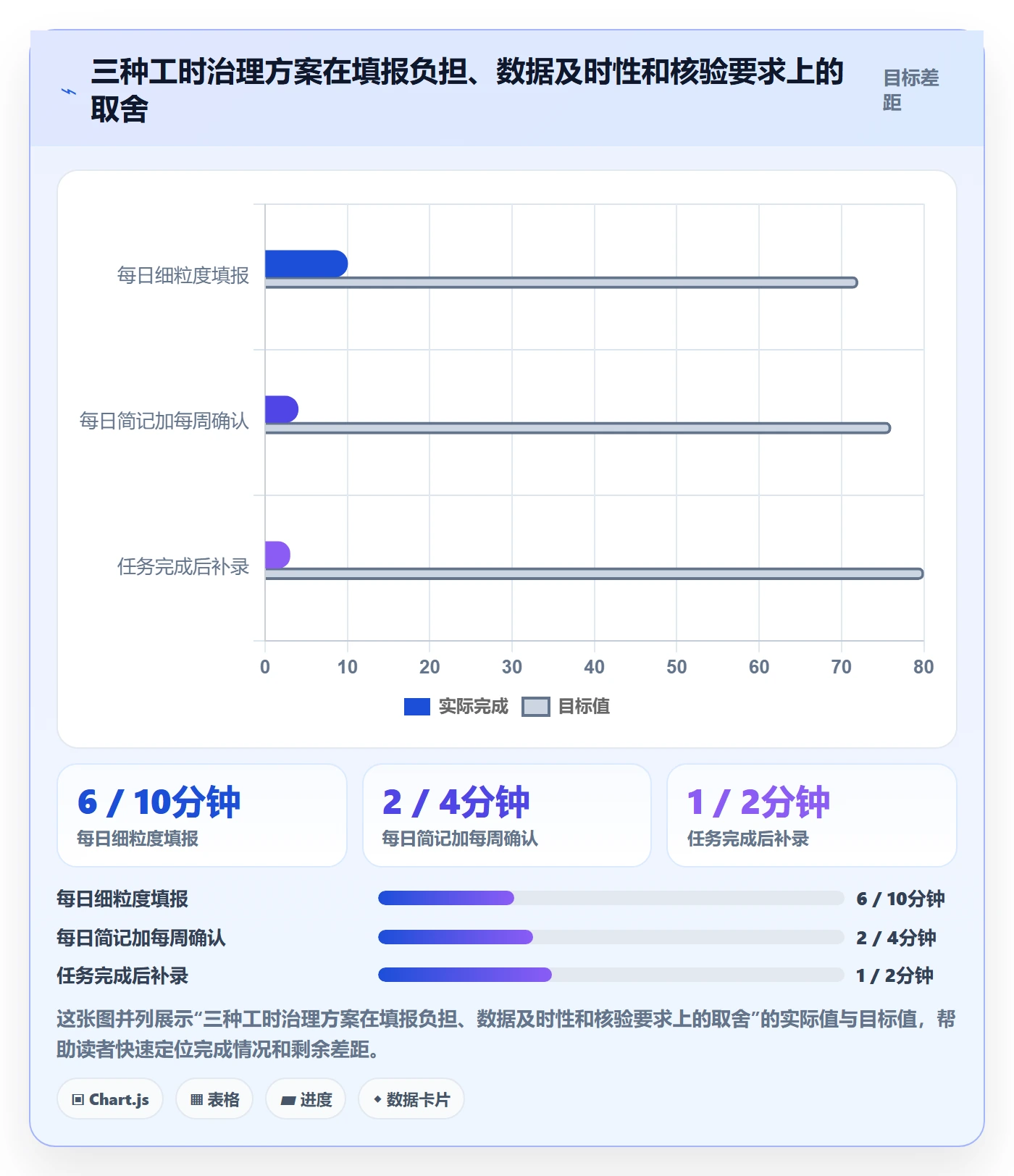Image resolution: width=1014 pixels, height=1176 pixels.
Task: Toggle the 实际完成 legend swatch
Action: coord(416,707)
